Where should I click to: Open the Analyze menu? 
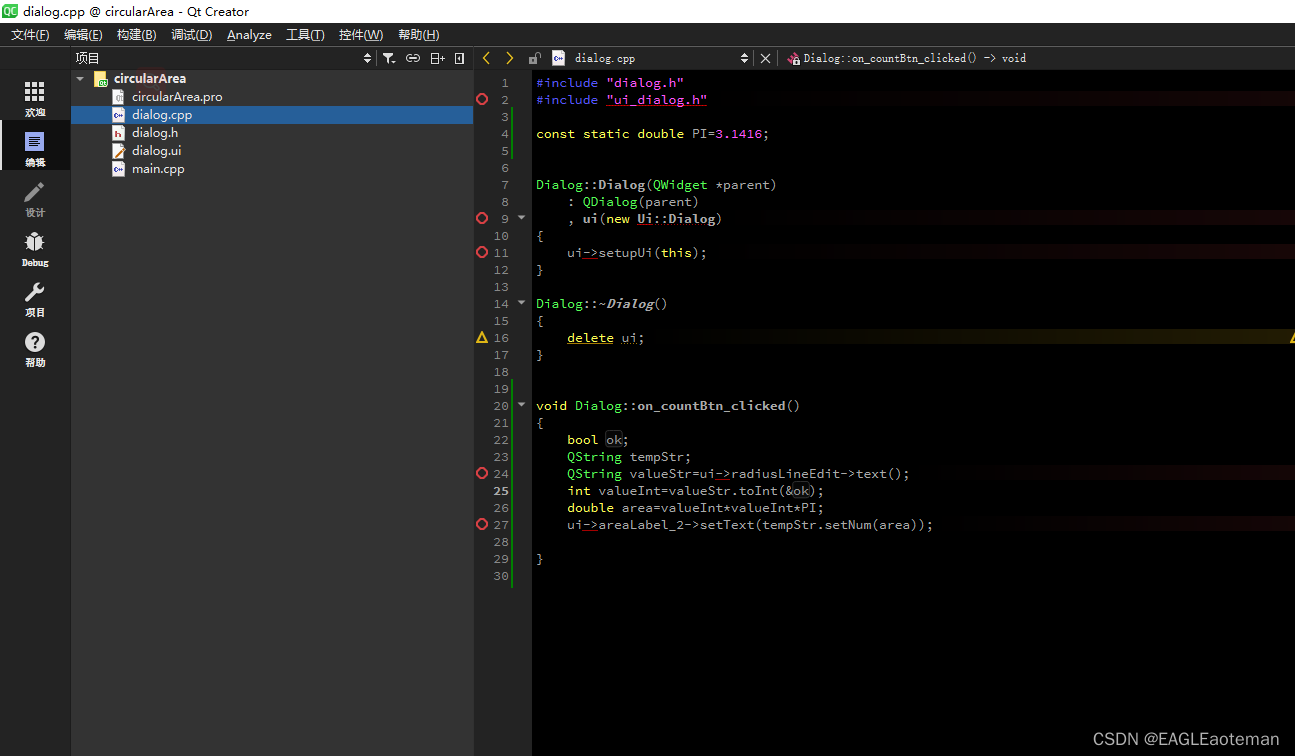click(249, 35)
